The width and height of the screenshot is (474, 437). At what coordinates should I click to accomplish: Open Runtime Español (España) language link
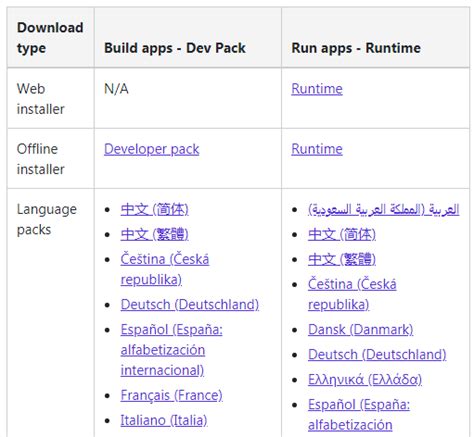tap(359, 415)
